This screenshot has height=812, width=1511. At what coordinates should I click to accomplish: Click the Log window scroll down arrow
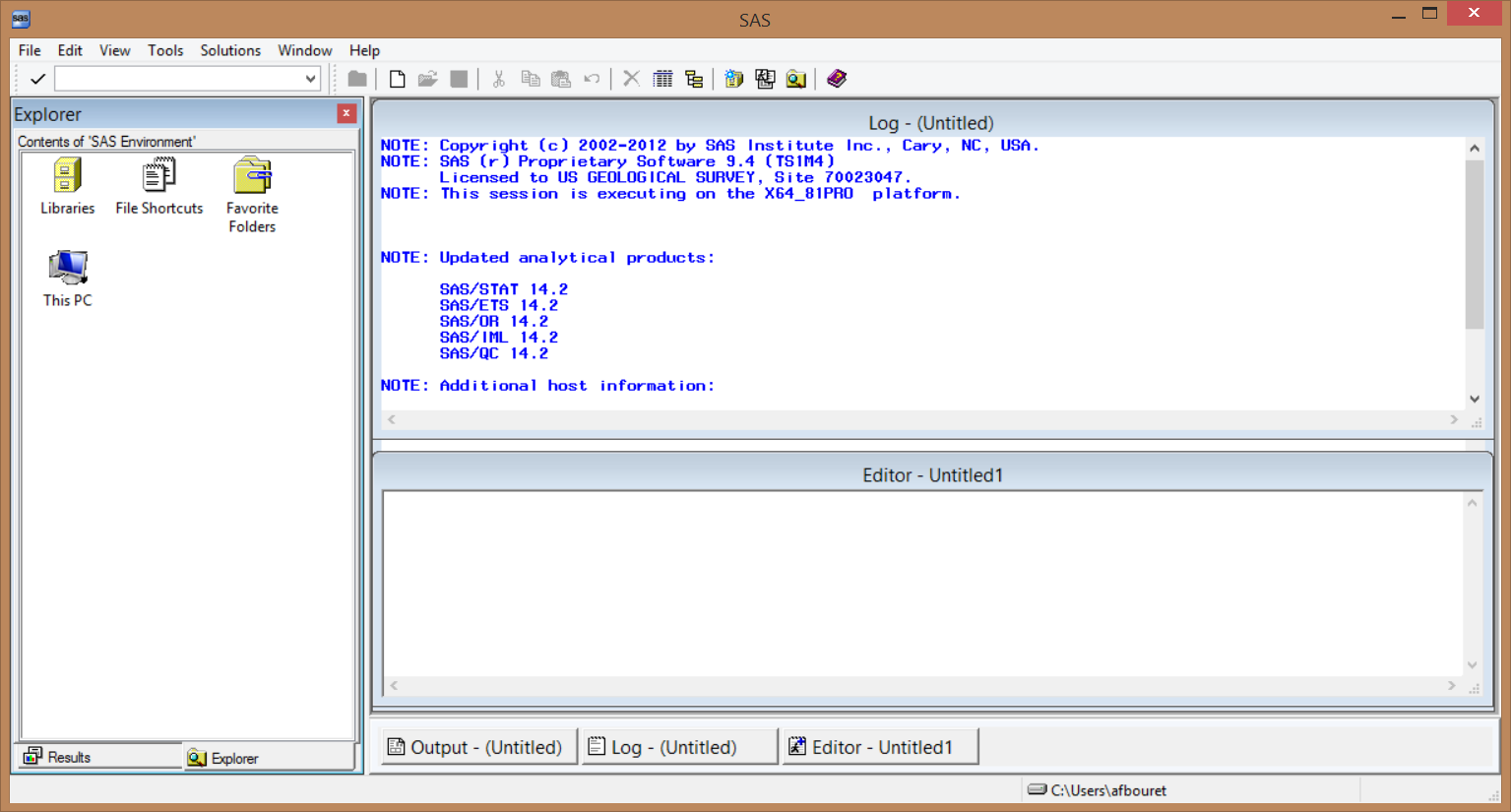[1475, 399]
